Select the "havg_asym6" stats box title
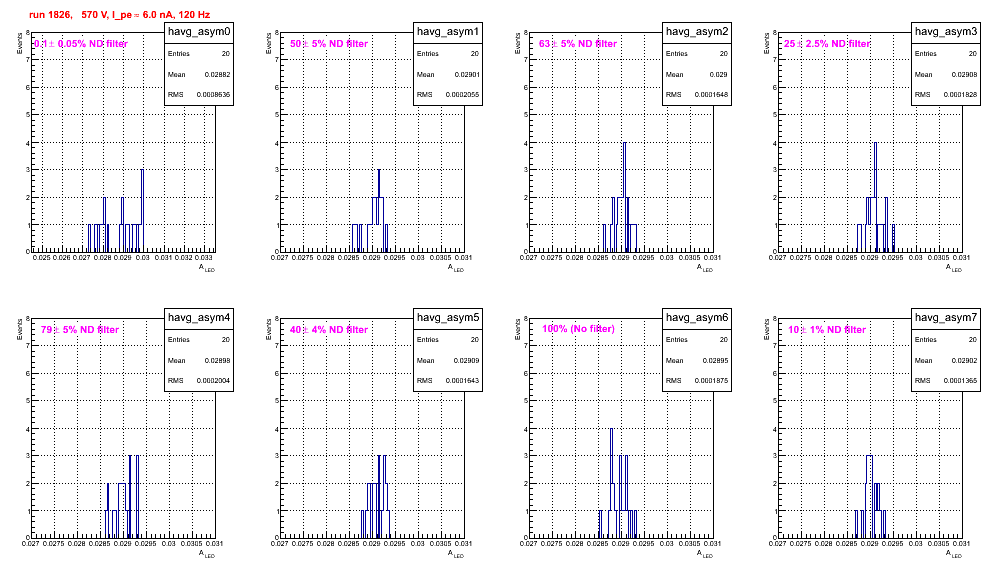Screen dimensions: 996x572 coord(697,318)
